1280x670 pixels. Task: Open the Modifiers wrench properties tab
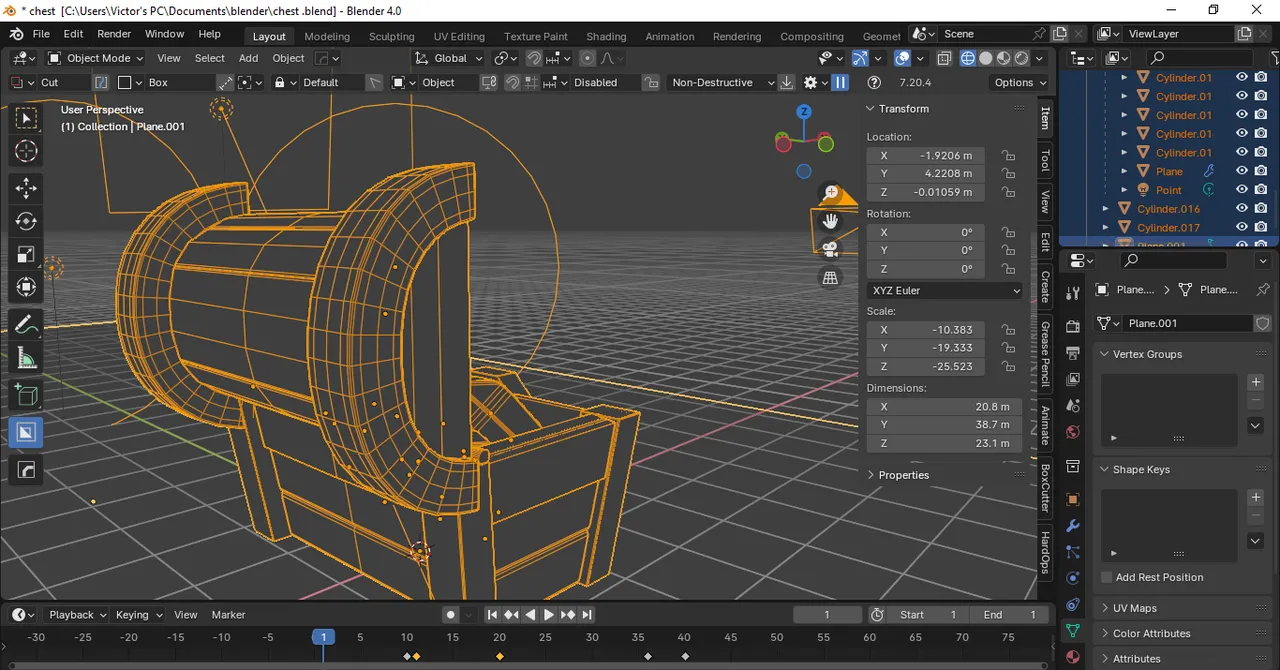(1073, 526)
